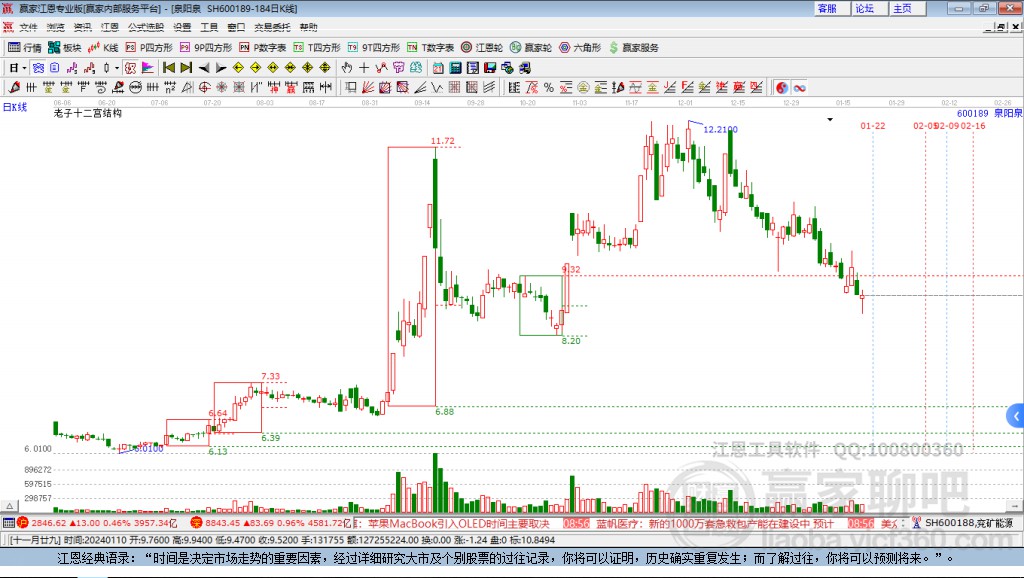This screenshot has height=578, width=1024.
Task: Click the 11.72 price high label
Action: (442, 140)
